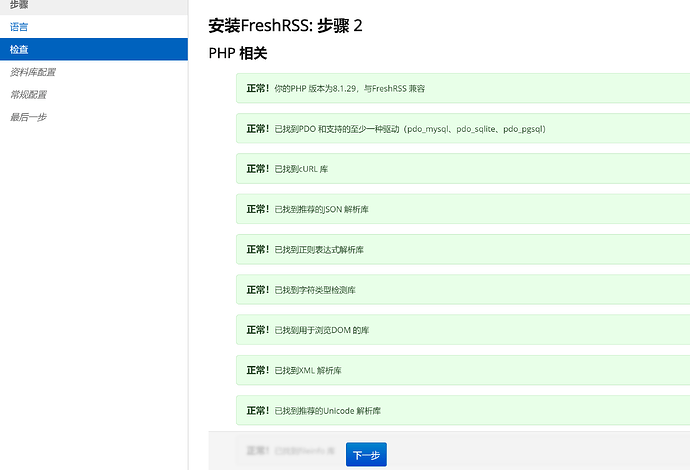
Task: Click the PHP 版本为8.1.29 status message
Action: tap(463, 88)
